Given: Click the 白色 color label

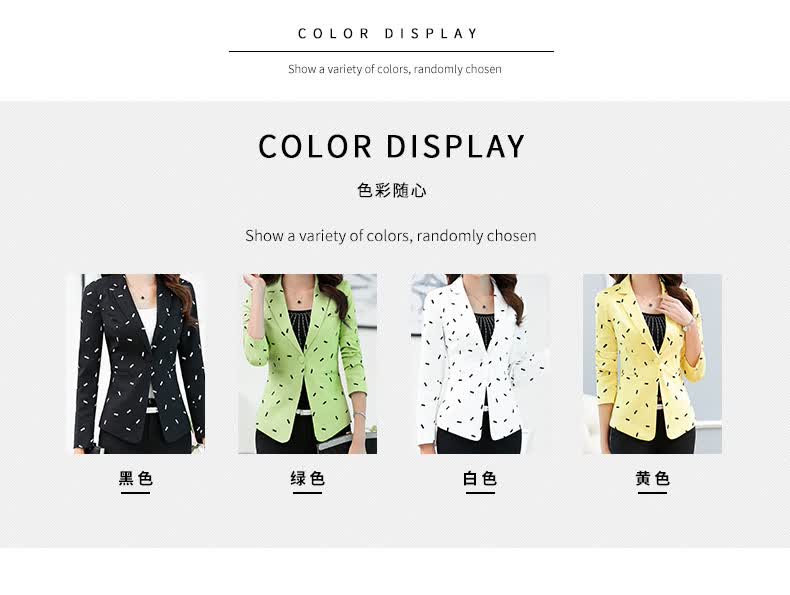Looking at the screenshot, I should click(480, 478).
